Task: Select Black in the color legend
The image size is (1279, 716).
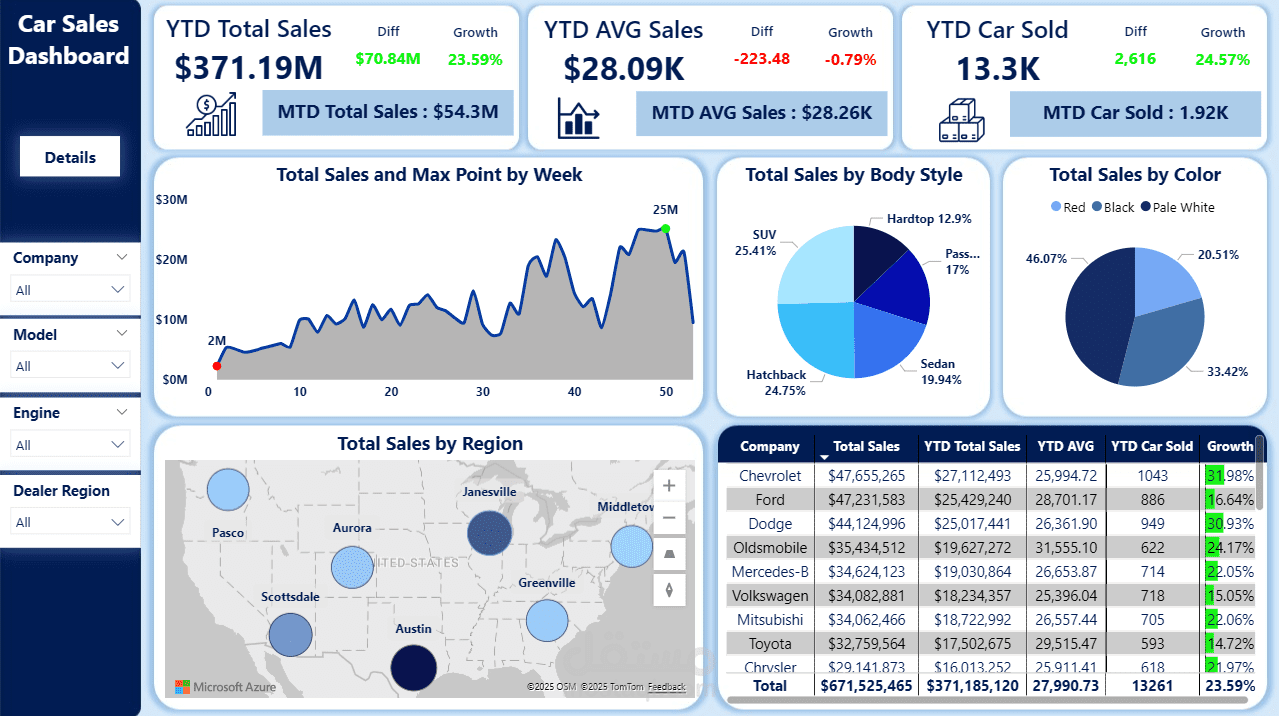Action: click(x=1113, y=207)
